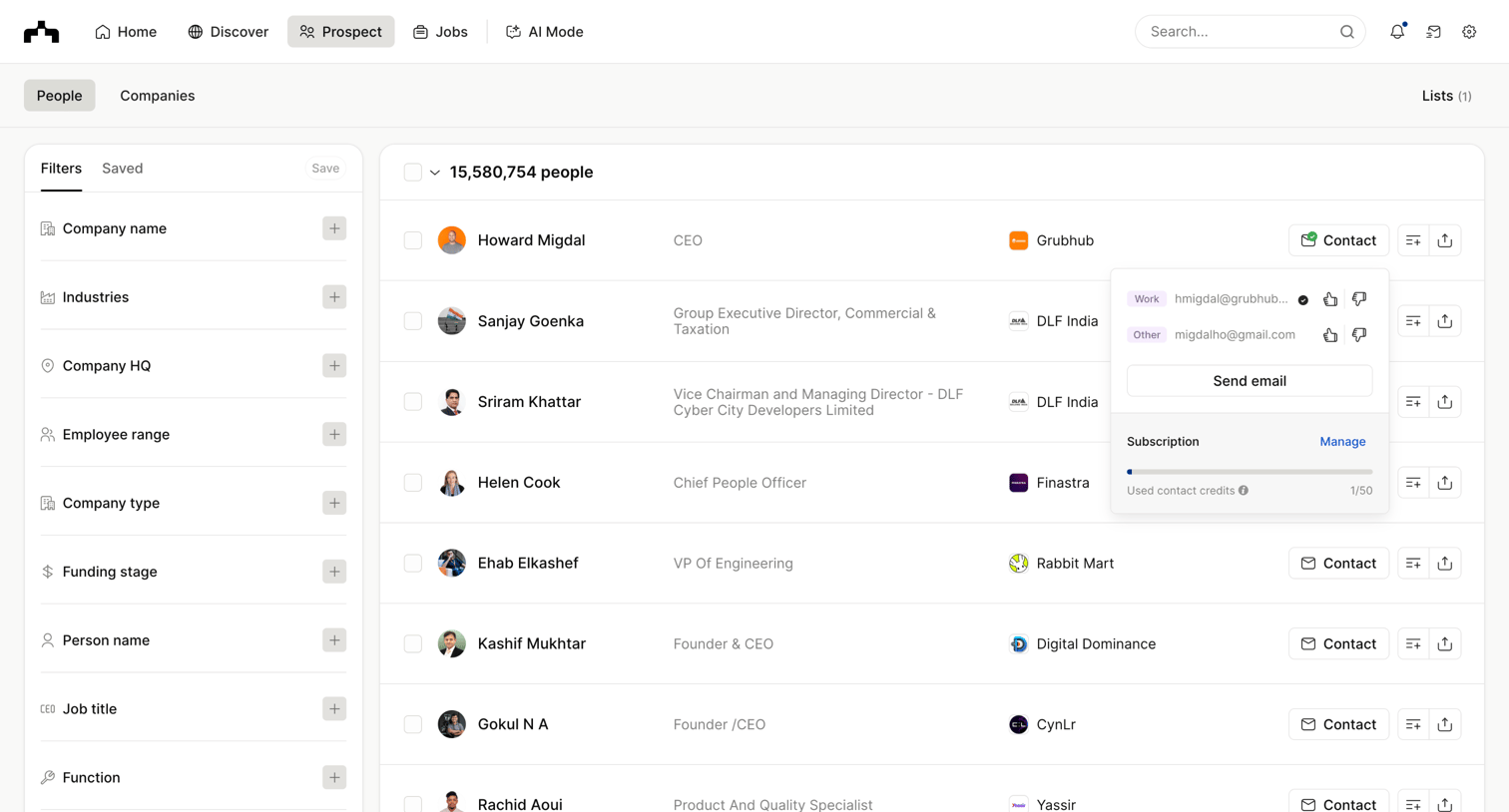This screenshot has height=812, width=1509.
Task: Check the Gokul N A row checkbox
Action: tap(413, 725)
